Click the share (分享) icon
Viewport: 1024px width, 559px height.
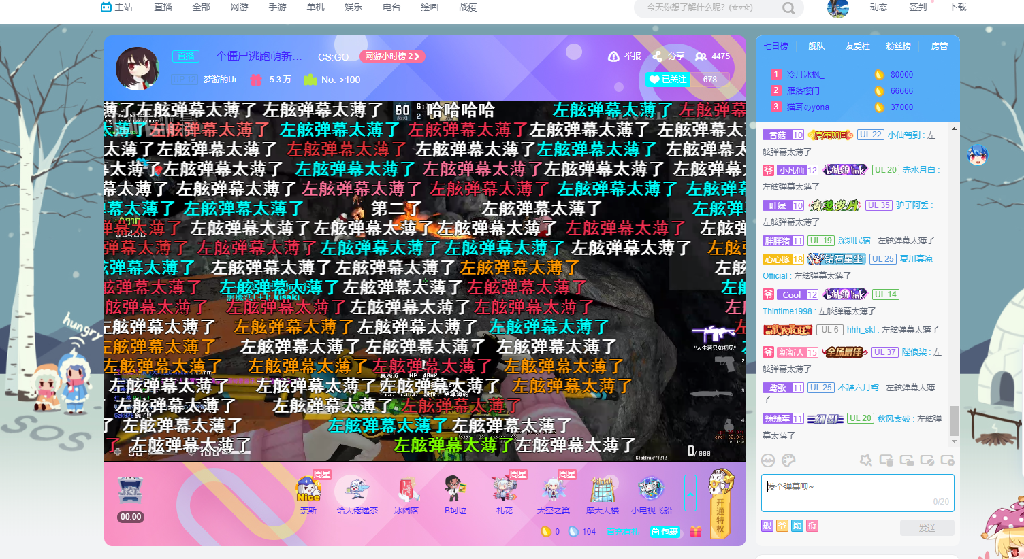658,57
